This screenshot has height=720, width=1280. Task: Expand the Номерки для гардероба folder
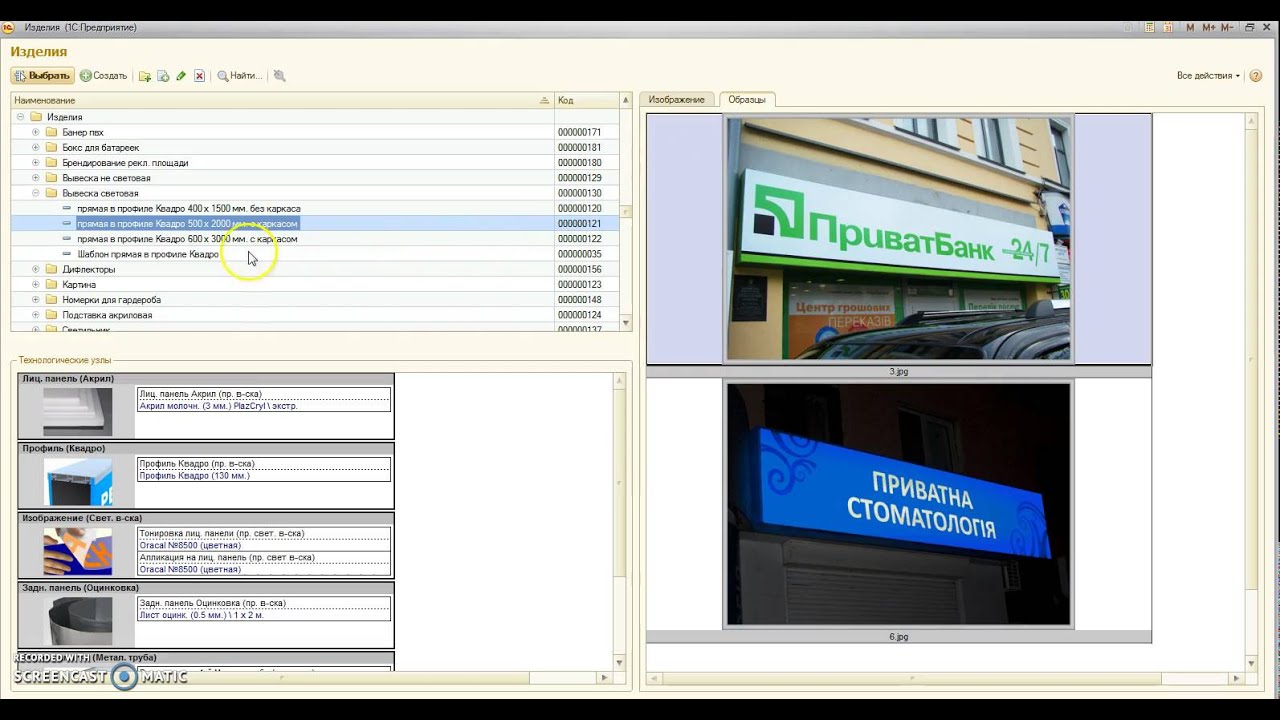36,300
